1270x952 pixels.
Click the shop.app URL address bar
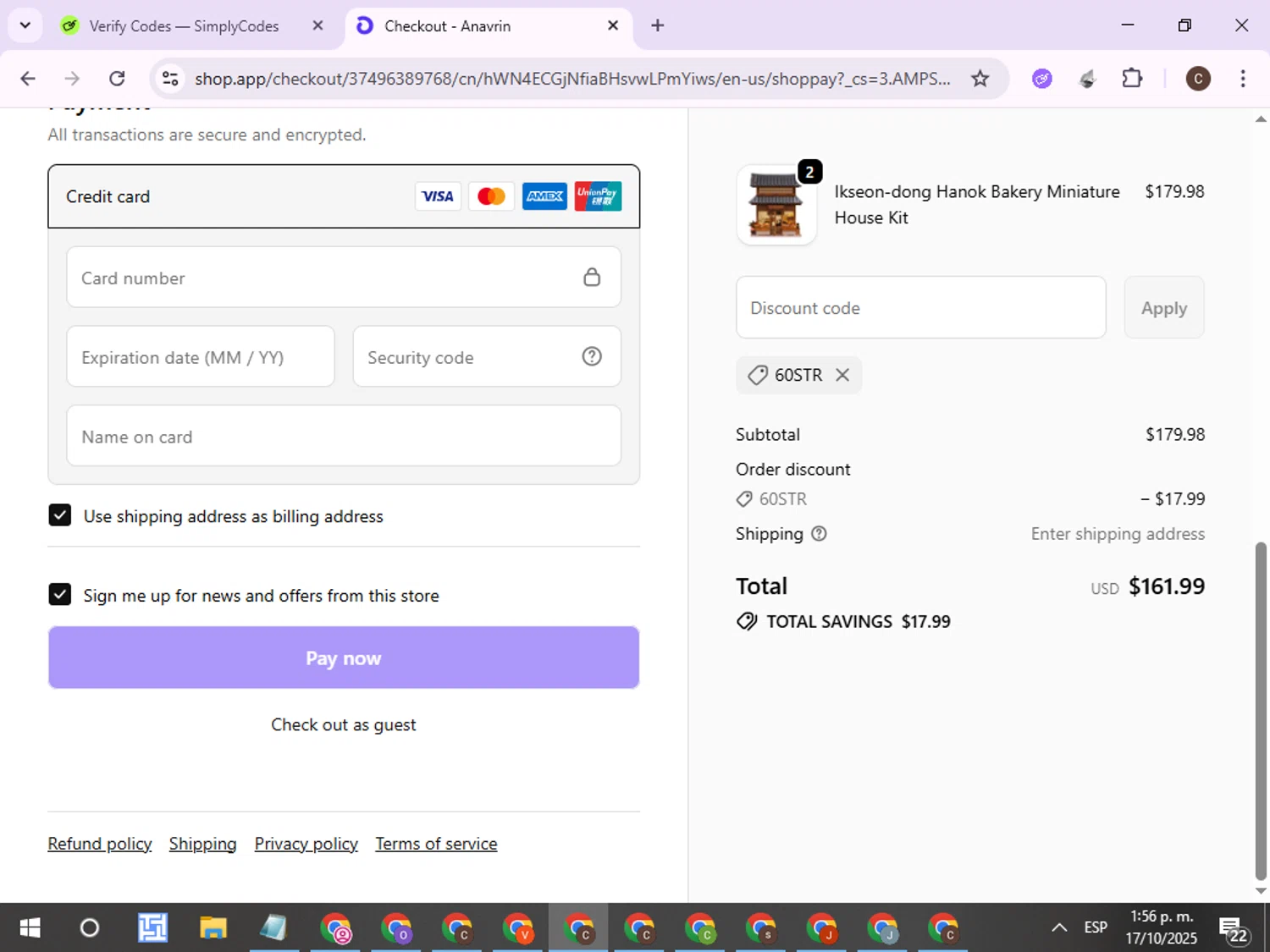pyautogui.click(x=572, y=79)
